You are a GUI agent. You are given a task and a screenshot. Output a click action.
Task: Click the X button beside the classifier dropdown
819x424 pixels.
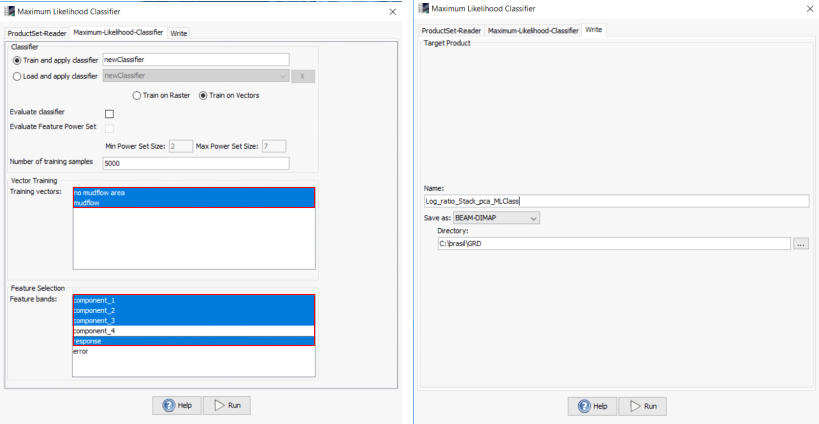(304, 76)
